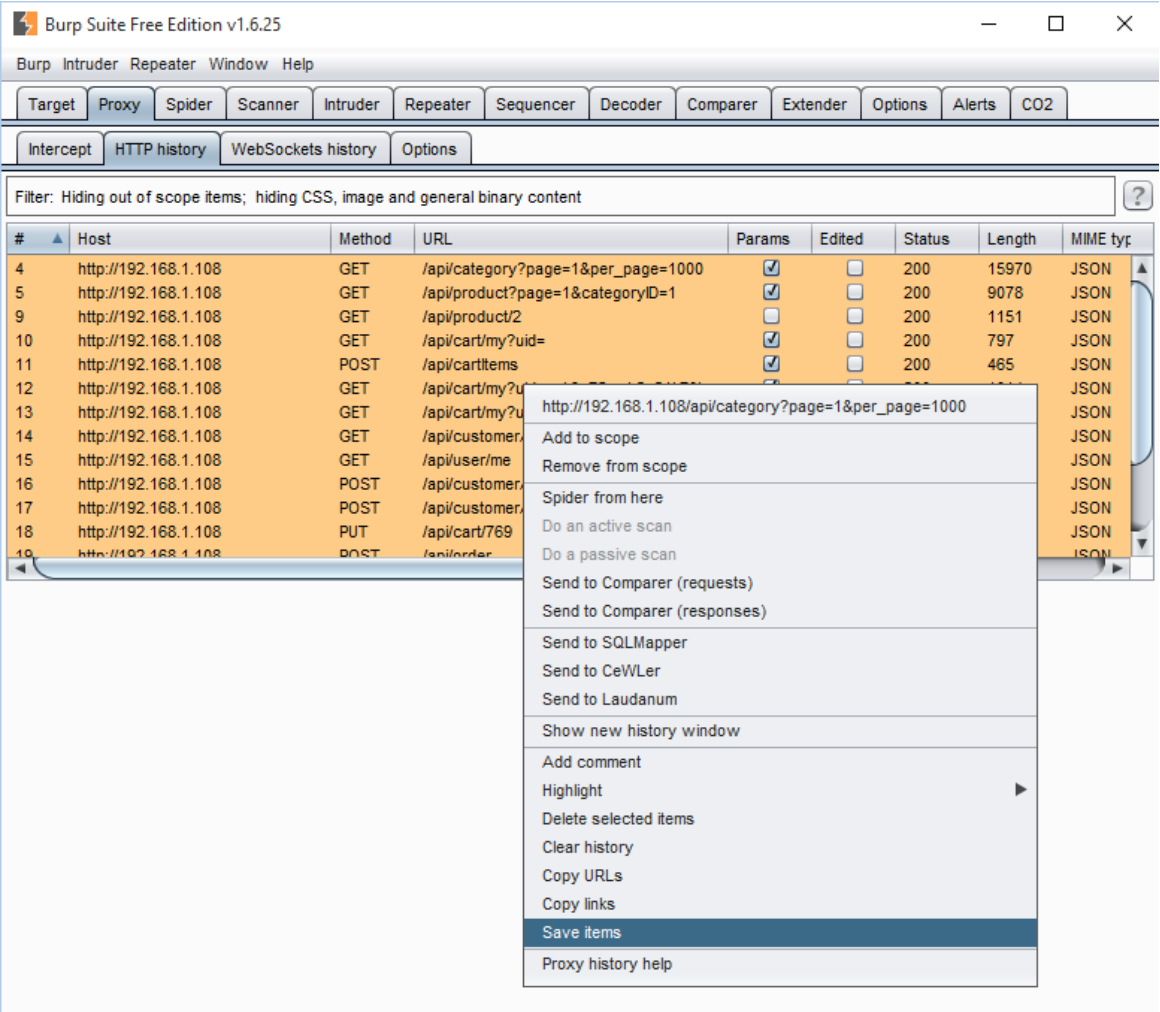Image resolution: width=1160 pixels, height=1012 pixels.
Task: Choose Delete selected items
Action: [780, 819]
